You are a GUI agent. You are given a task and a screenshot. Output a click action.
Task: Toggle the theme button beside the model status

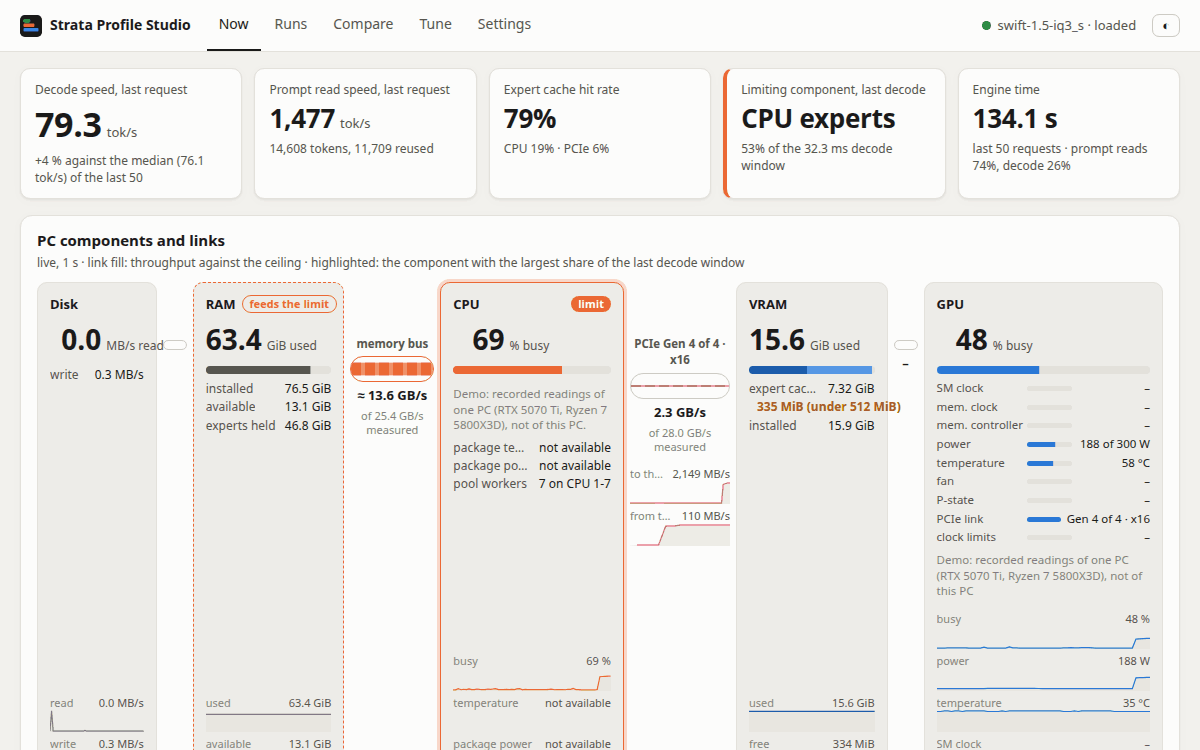pyautogui.click(x=1166, y=25)
